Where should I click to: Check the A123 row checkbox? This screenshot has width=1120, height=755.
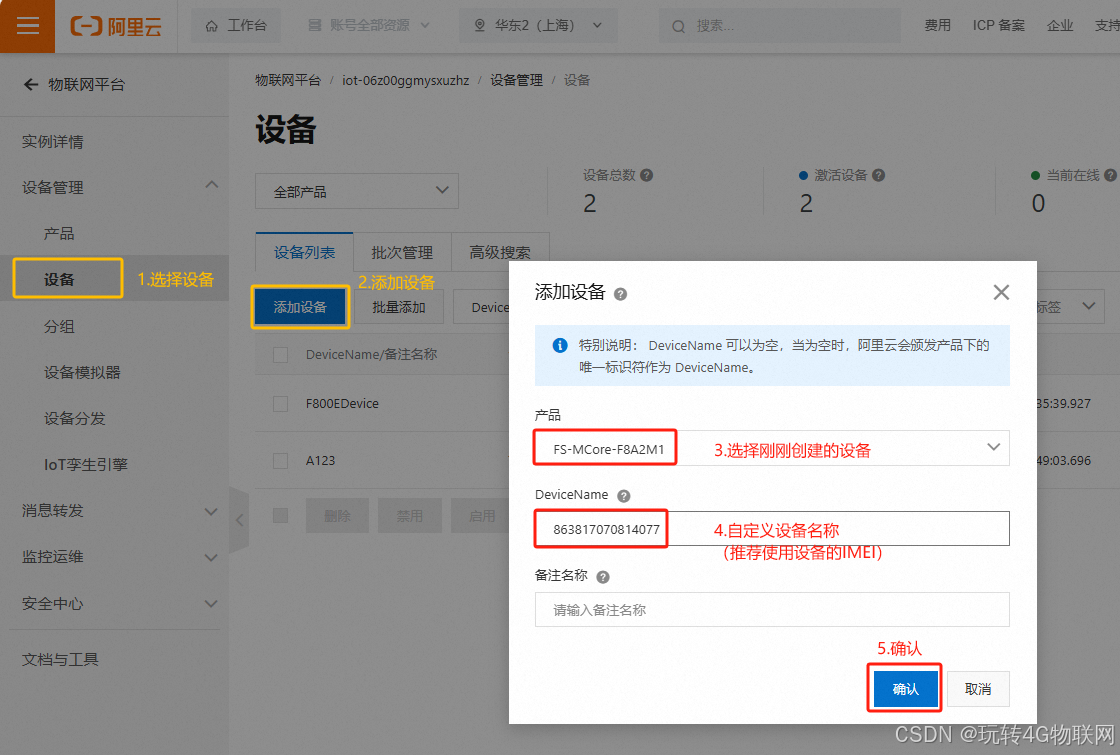tap(281, 461)
